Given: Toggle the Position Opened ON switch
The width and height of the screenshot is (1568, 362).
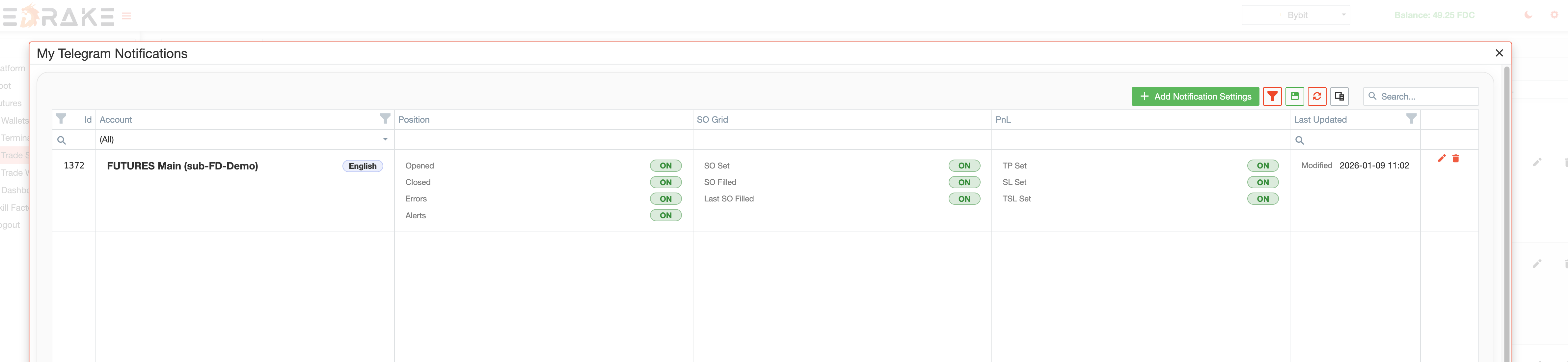Looking at the screenshot, I should (x=665, y=166).
